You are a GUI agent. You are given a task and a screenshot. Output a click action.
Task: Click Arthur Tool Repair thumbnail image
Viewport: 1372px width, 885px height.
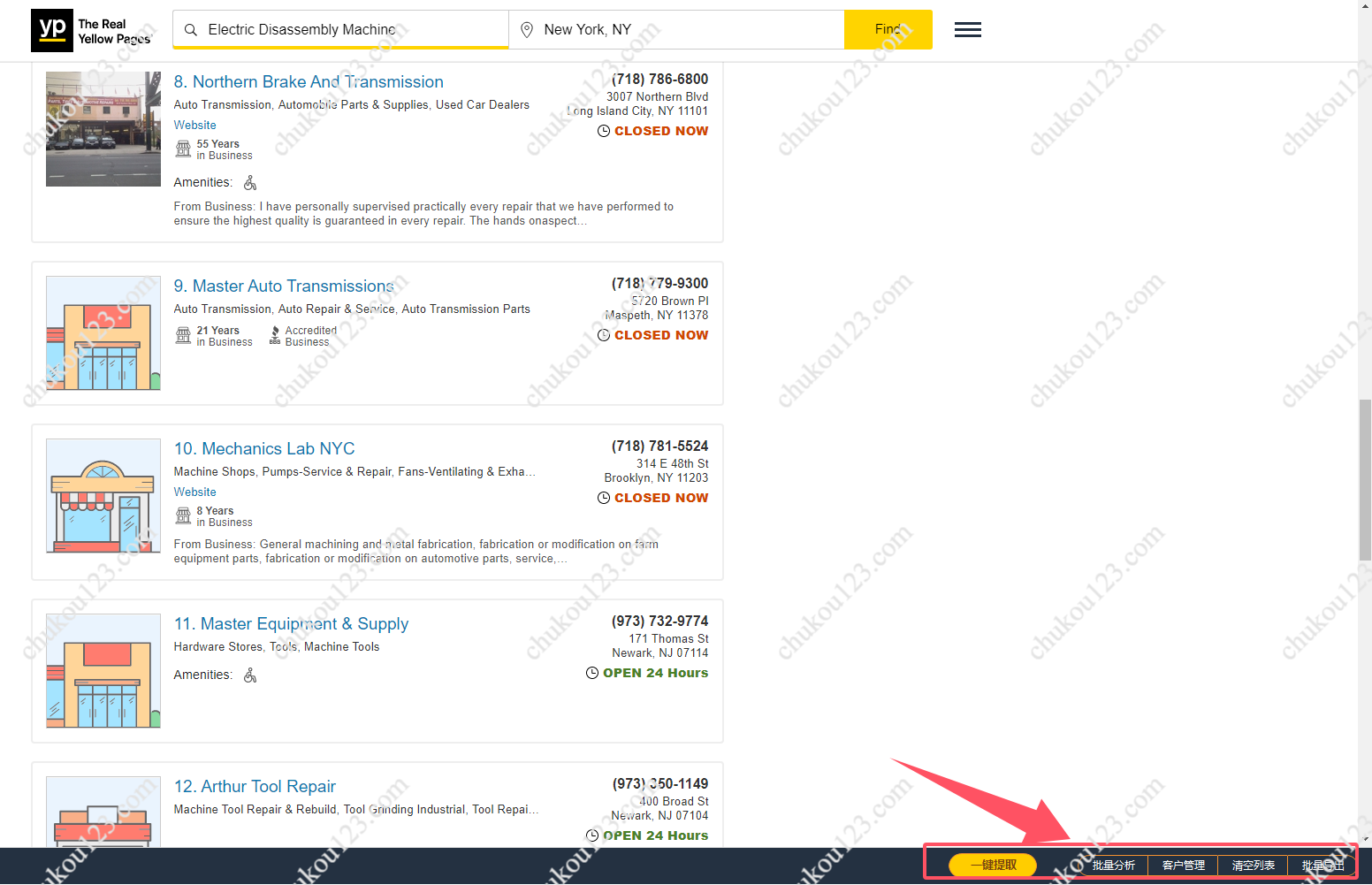[x=103, y=812]
